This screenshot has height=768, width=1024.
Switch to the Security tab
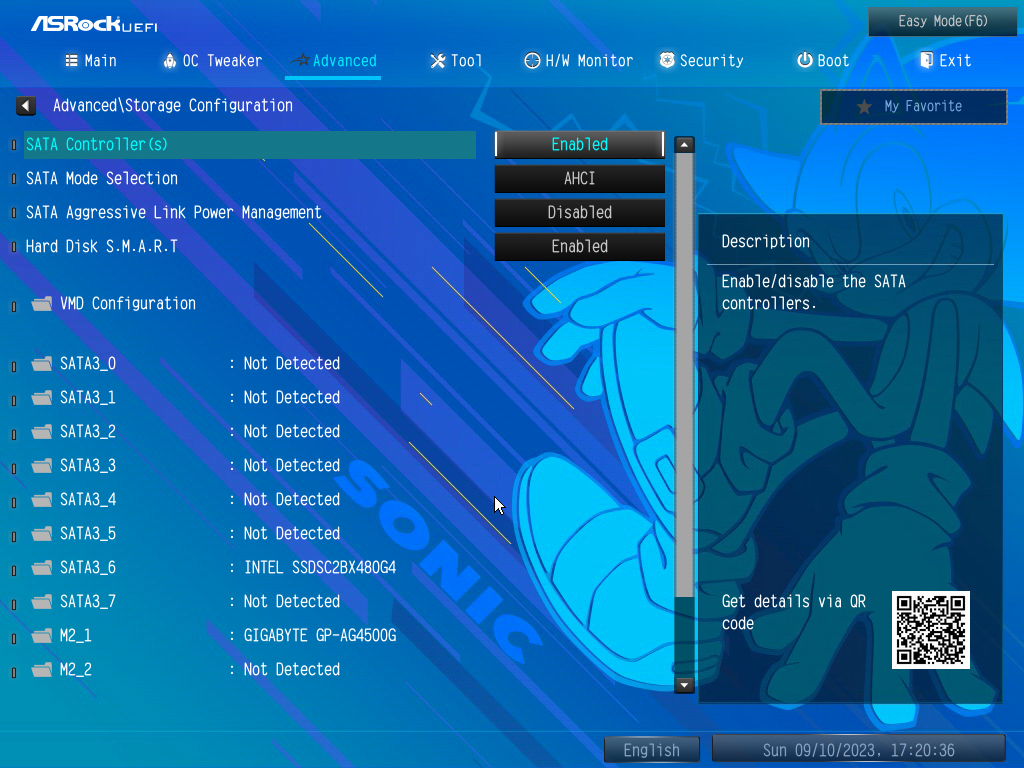[701, 61]
